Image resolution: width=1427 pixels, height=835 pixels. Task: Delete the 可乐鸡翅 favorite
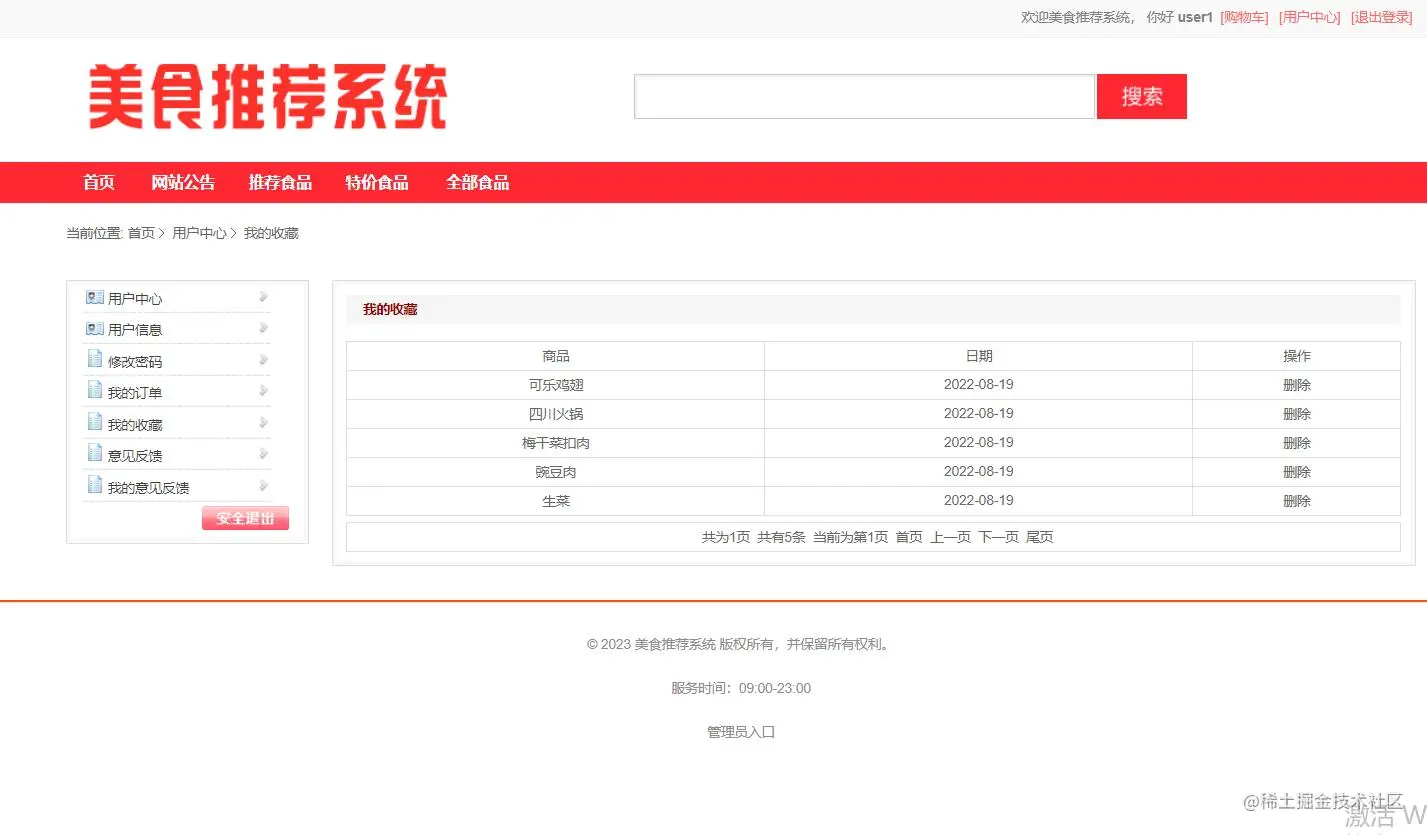[1297, 385]
